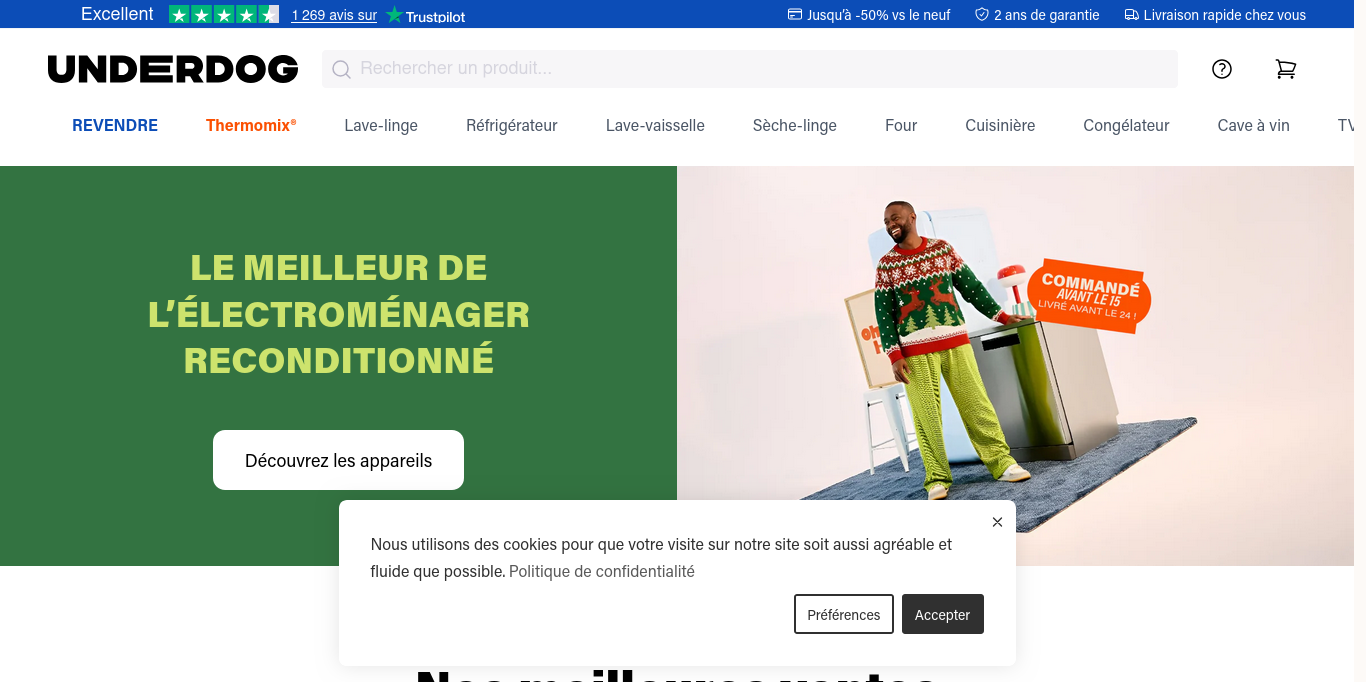Click the UNDERDOG logo
1366x682 pixels.
coord(173,69)
